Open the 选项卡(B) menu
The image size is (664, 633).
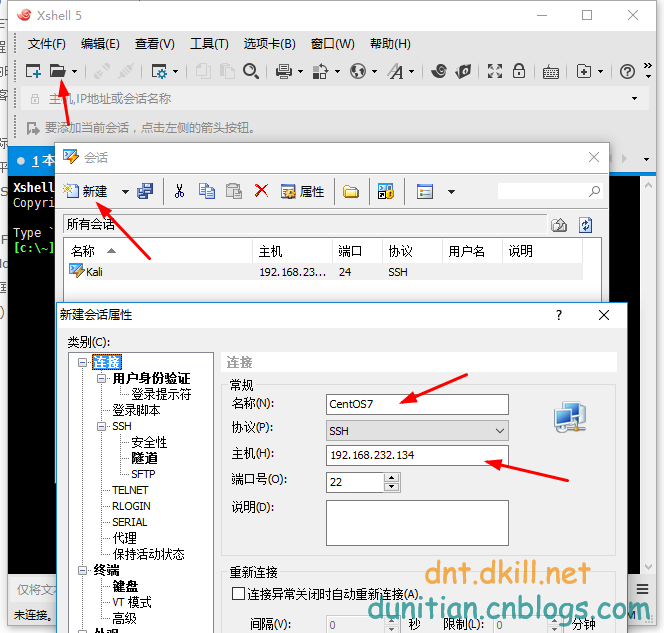pos(269,44)
